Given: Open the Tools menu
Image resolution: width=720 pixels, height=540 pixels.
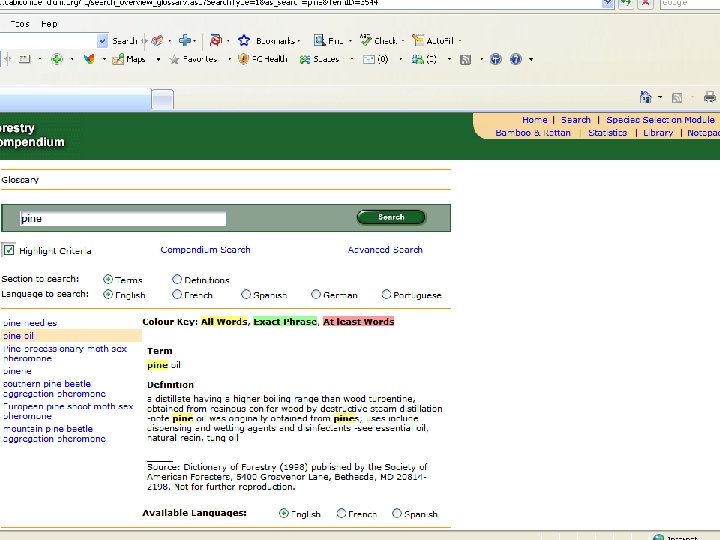Looking at the screenshot, I should (x=19, y=24).
